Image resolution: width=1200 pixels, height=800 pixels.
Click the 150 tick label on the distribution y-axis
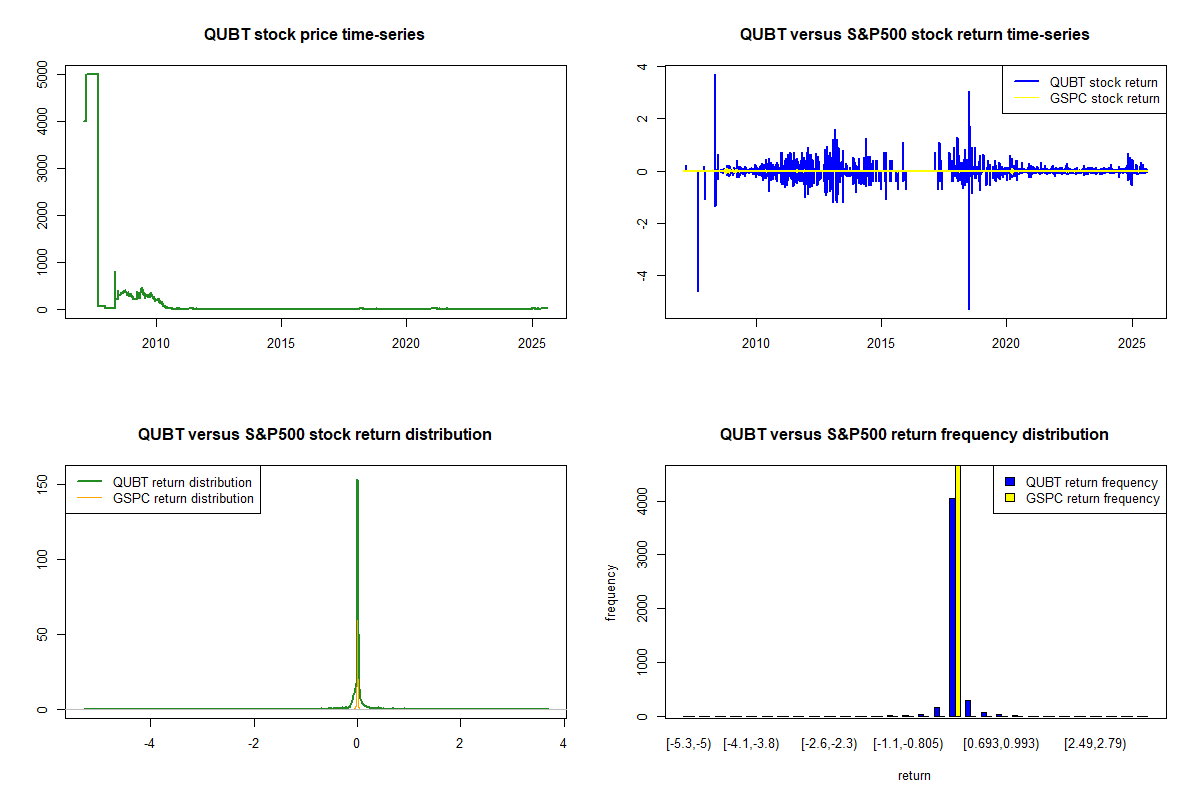click(41, 484)
